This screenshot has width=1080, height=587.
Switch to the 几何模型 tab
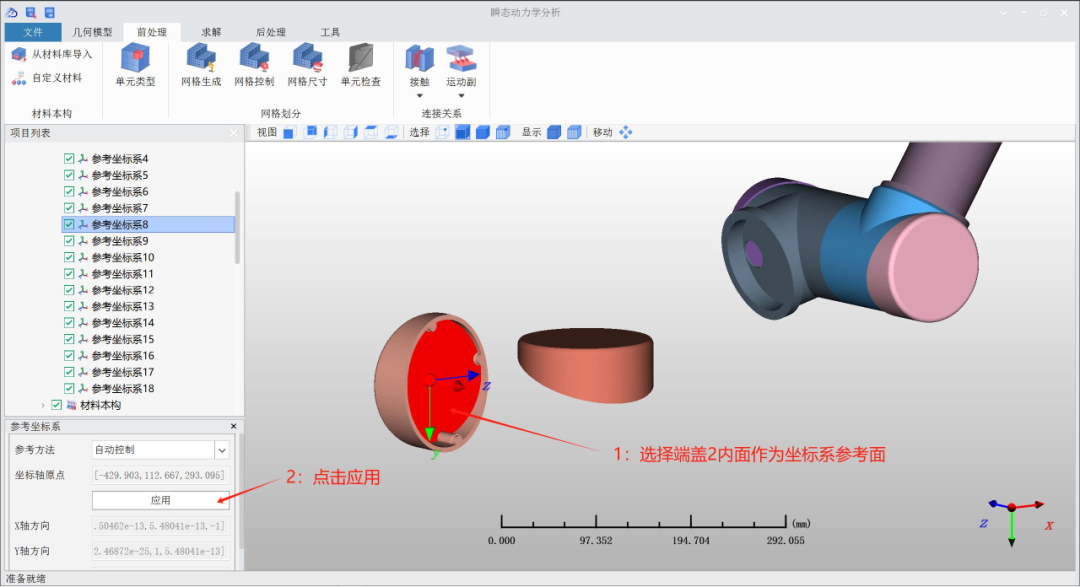click(92, 32)
